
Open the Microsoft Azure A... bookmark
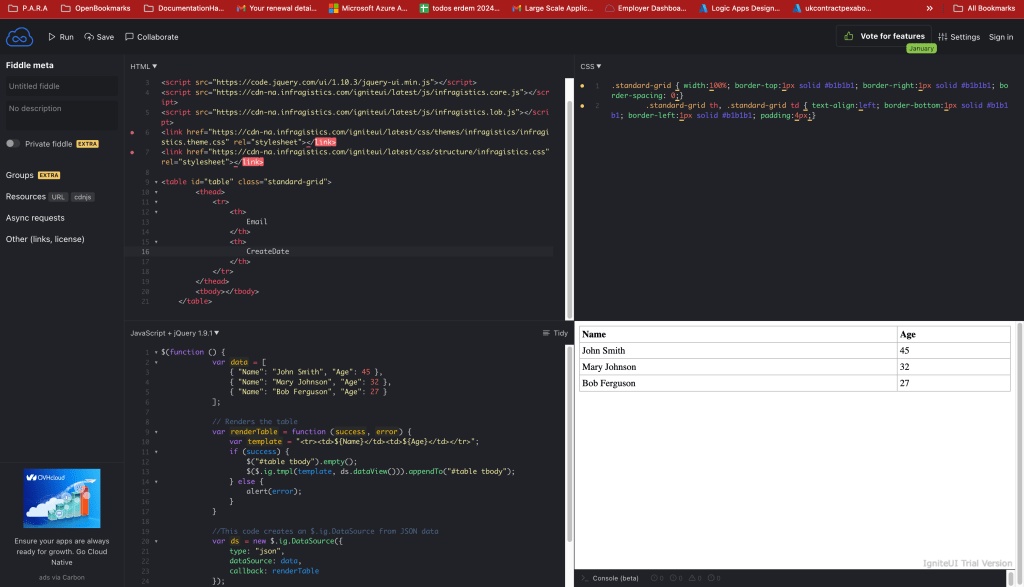[x=368, y=8]
